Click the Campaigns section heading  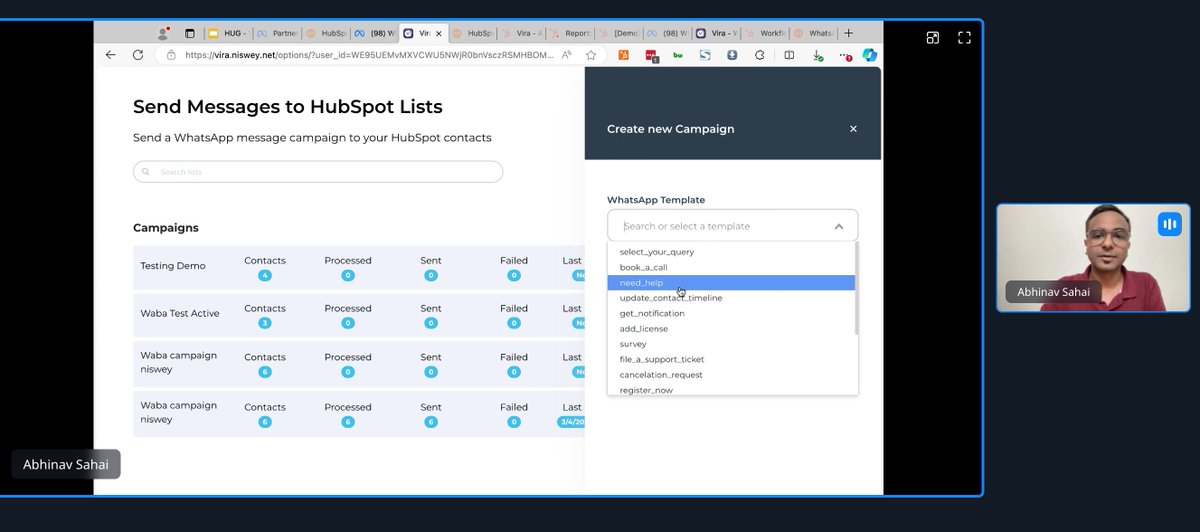click(x=166, y=228)
